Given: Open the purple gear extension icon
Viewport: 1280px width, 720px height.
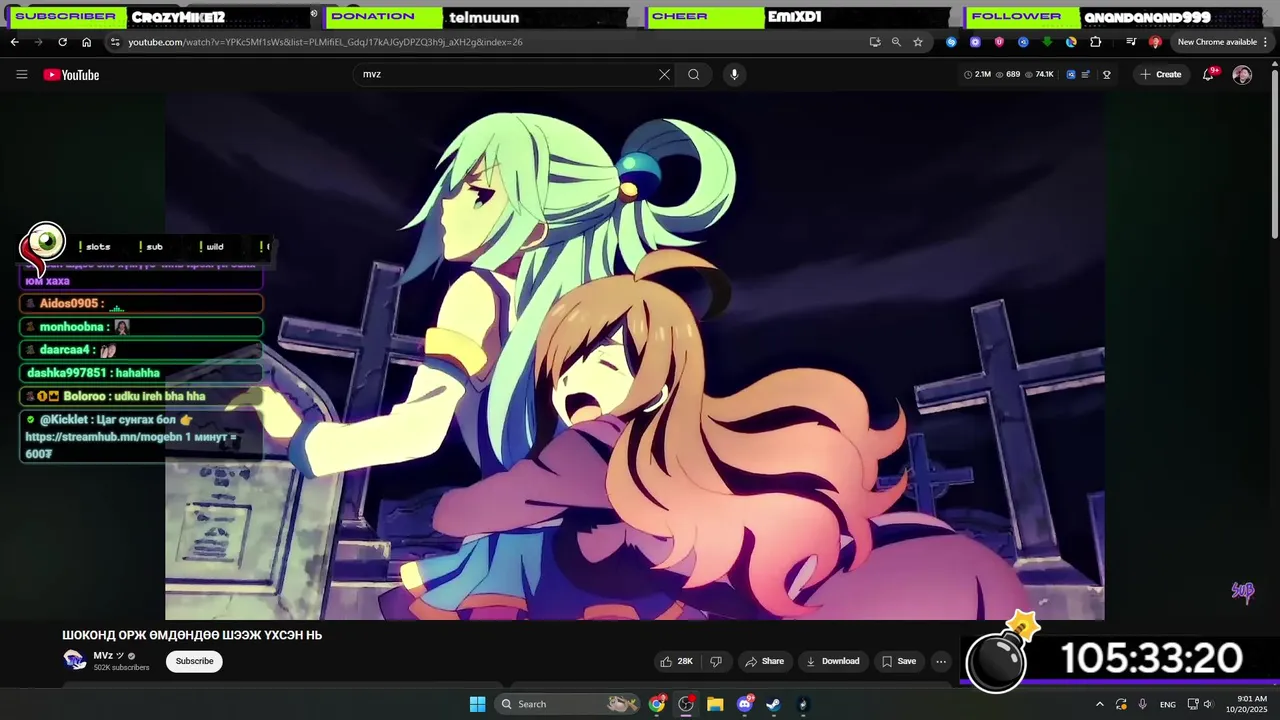Looking at the screenshot, I should point(975,42).
